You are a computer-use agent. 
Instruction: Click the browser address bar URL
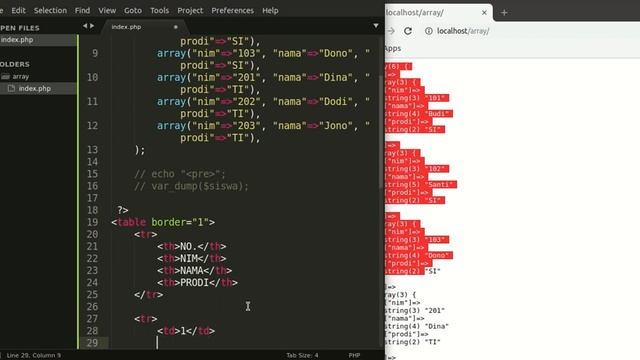click(463, 31)
